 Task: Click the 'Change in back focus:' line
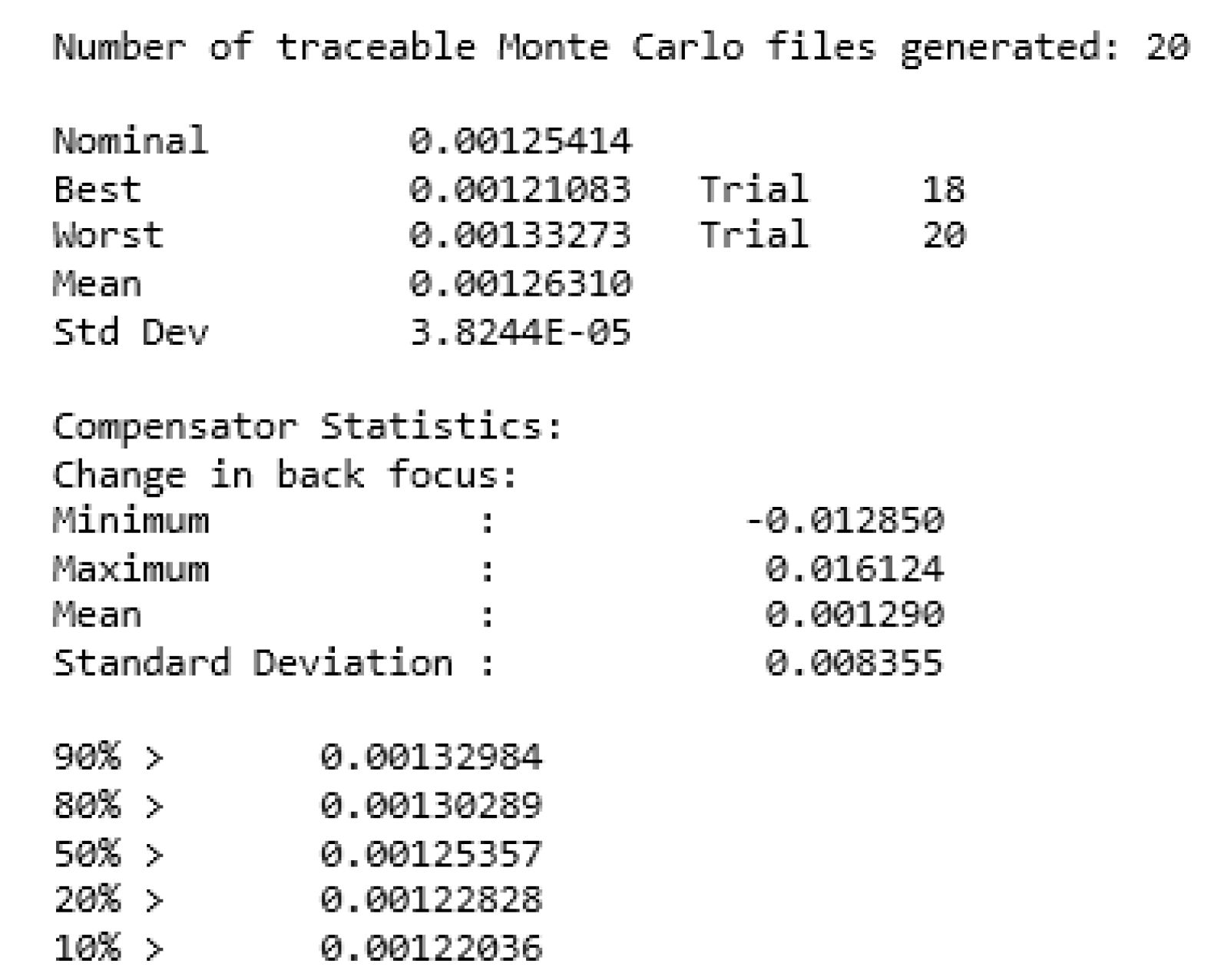click(286, 475)
